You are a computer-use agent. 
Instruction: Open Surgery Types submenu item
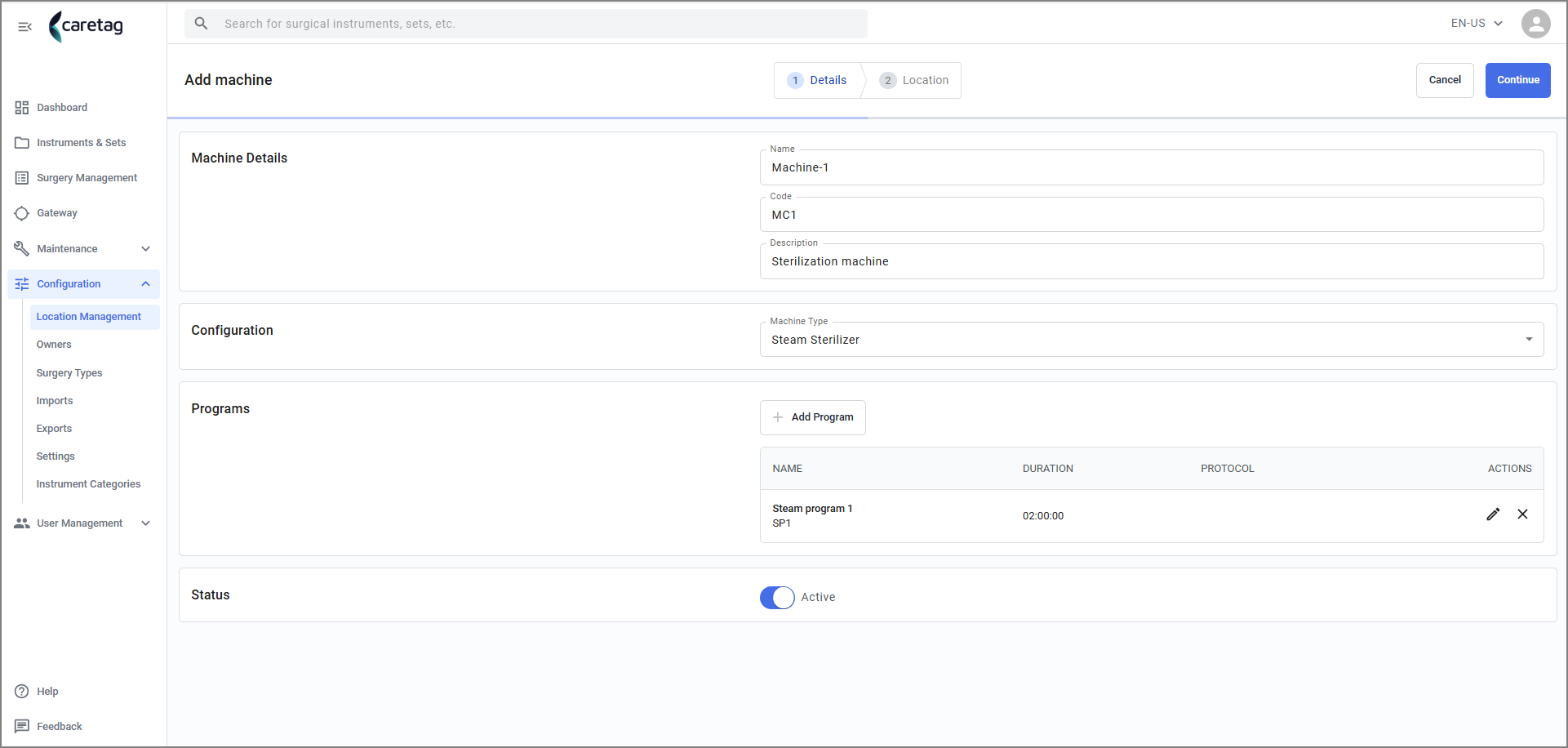tap(69, 373)
